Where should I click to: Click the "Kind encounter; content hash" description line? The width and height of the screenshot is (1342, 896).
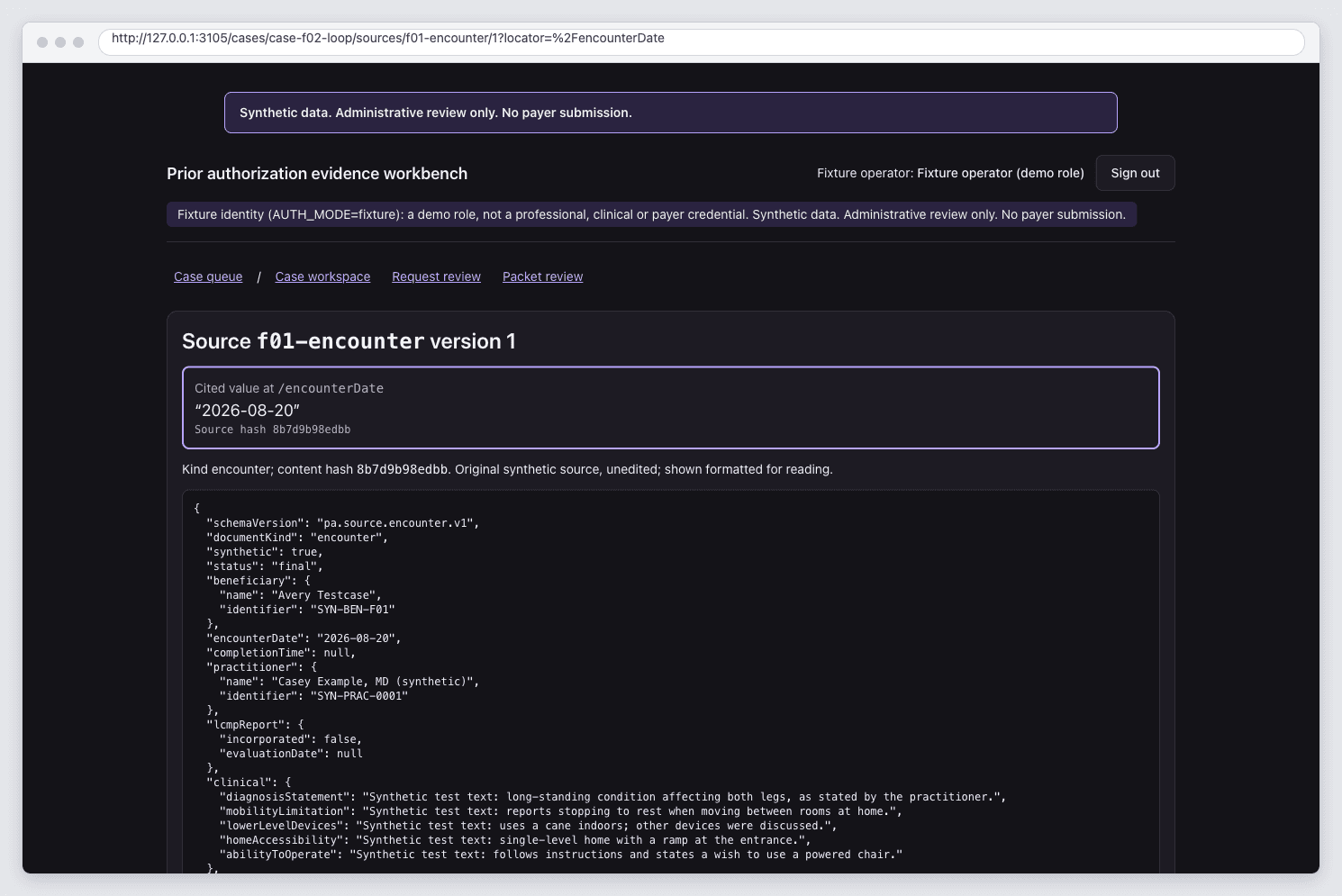[507, 469]
